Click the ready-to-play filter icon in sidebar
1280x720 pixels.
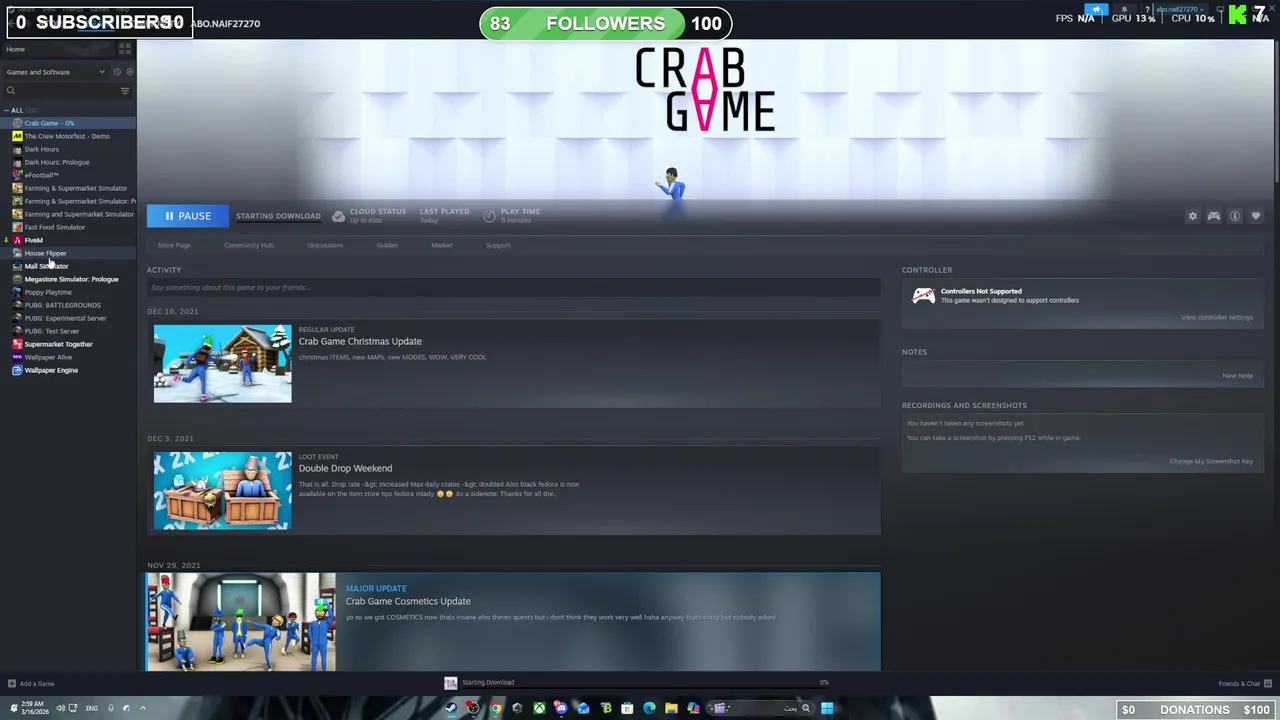click(129, 72)
